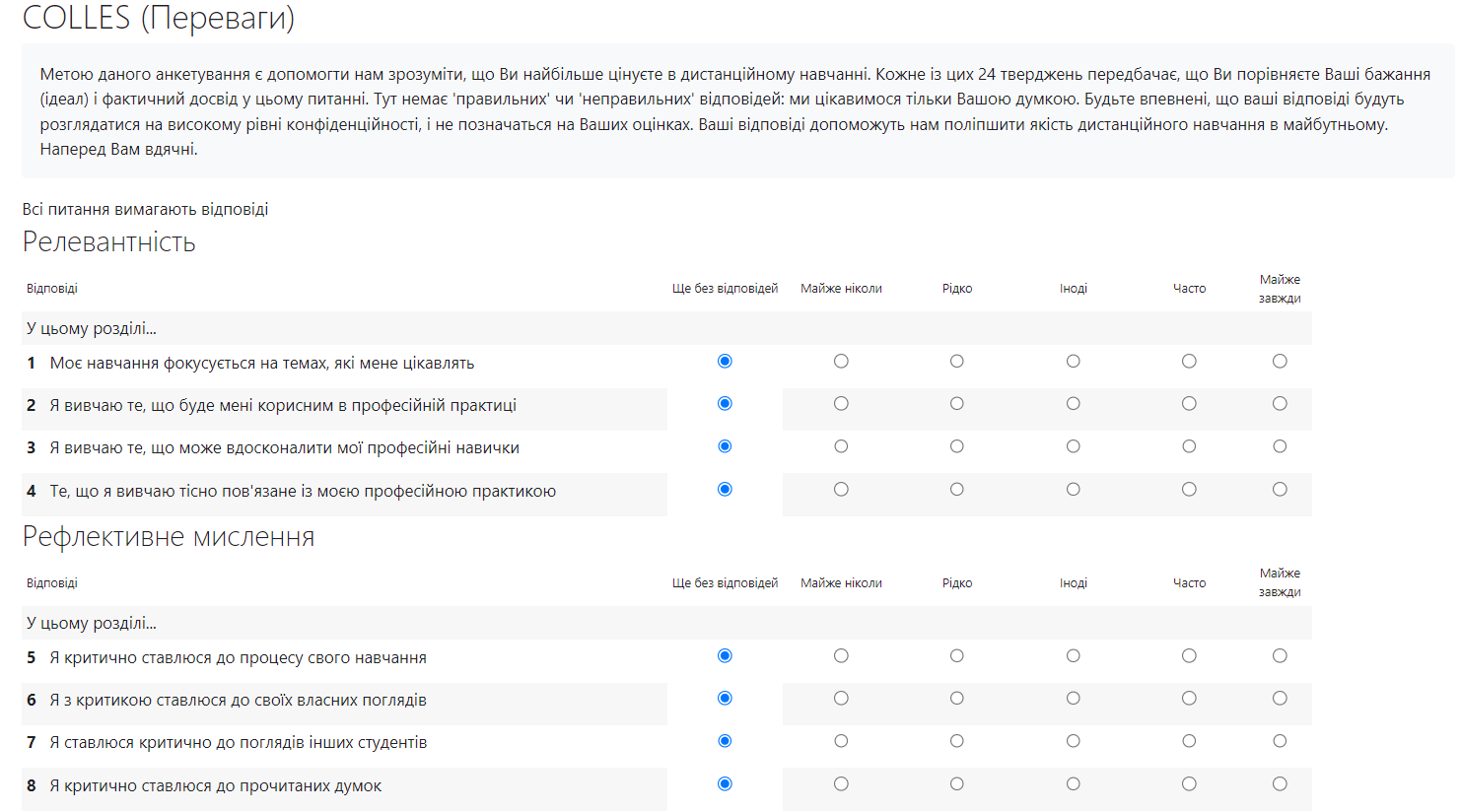Select 'Майже ніколи' for question 1
The width and height of the screenshot is (1461, 812).
coord(841,362)
